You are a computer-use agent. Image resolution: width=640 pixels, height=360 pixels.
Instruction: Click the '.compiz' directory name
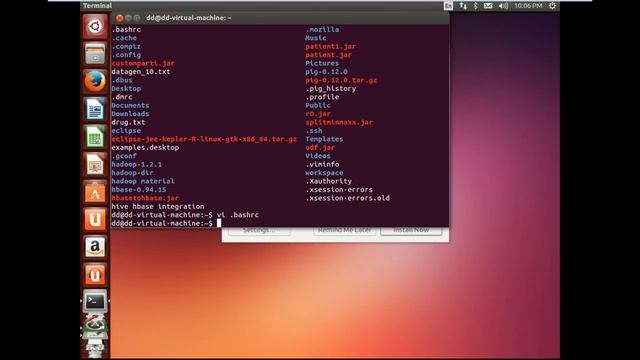(126, 47)
